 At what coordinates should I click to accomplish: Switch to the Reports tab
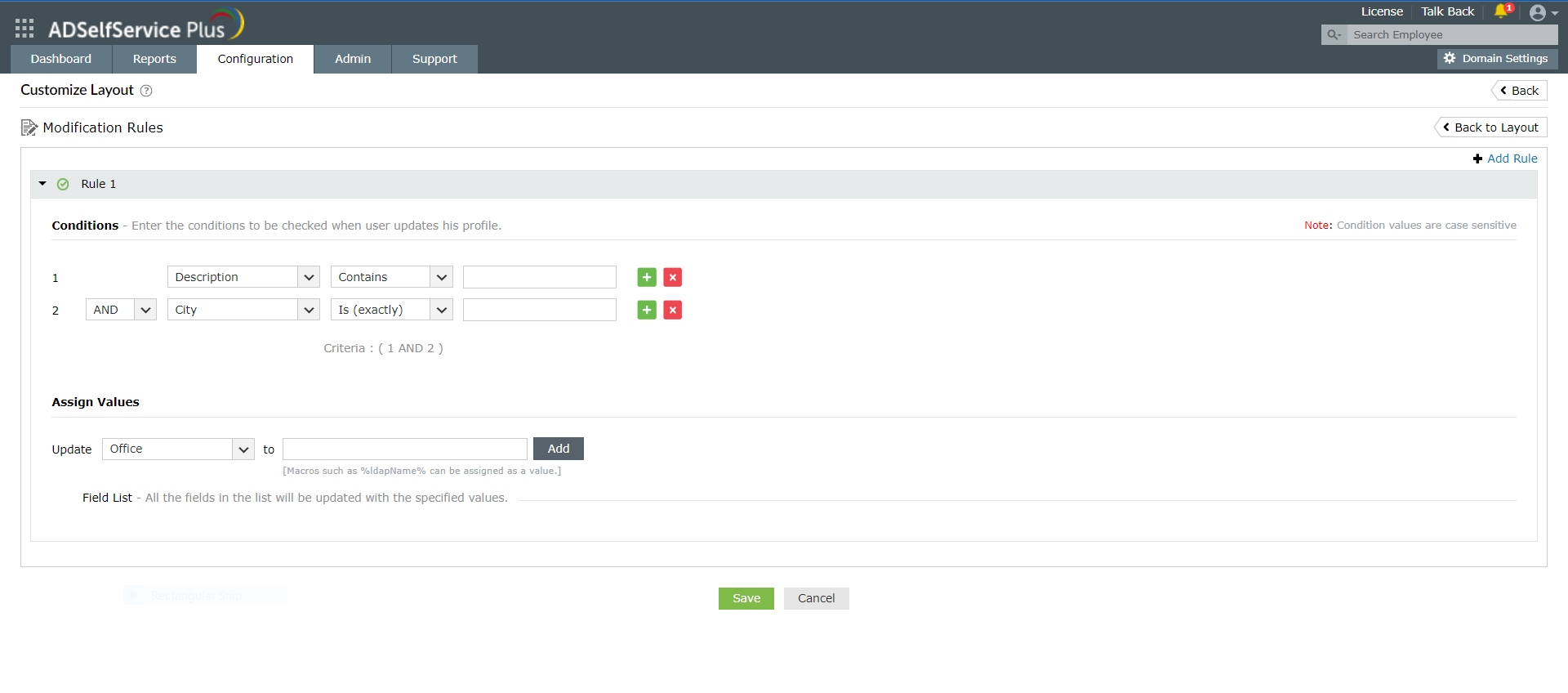[154, 59]
